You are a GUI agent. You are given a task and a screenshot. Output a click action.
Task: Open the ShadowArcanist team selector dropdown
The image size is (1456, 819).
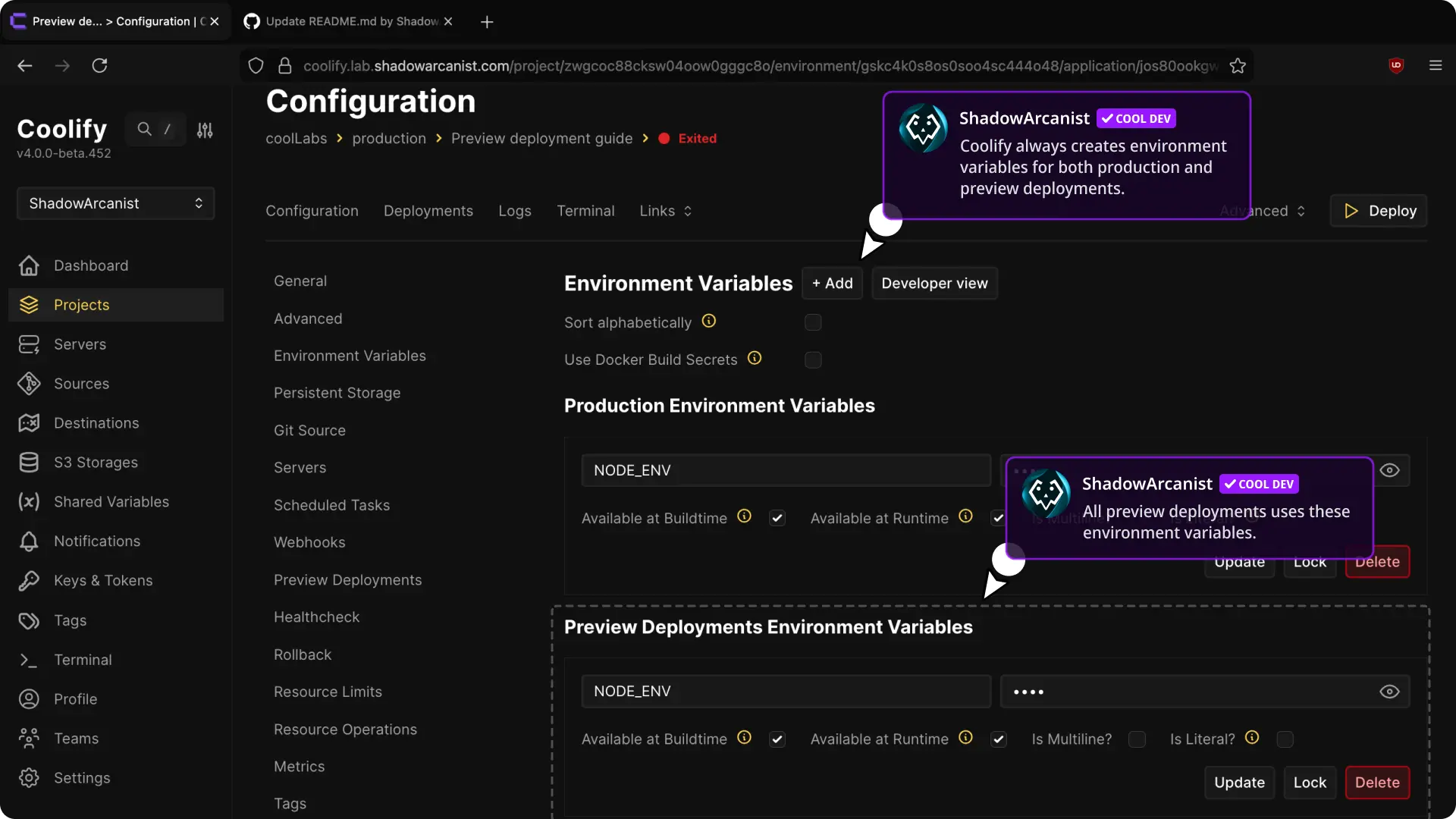115,203
